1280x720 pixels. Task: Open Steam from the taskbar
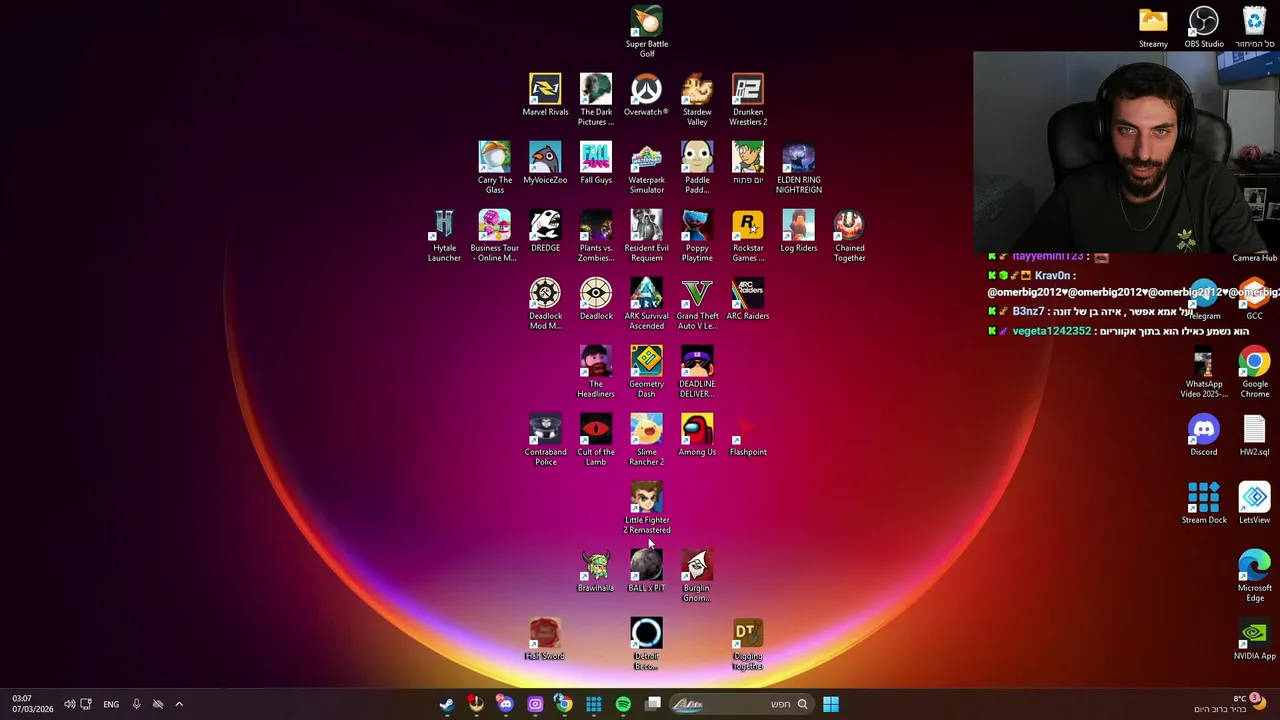coord(446,704)
